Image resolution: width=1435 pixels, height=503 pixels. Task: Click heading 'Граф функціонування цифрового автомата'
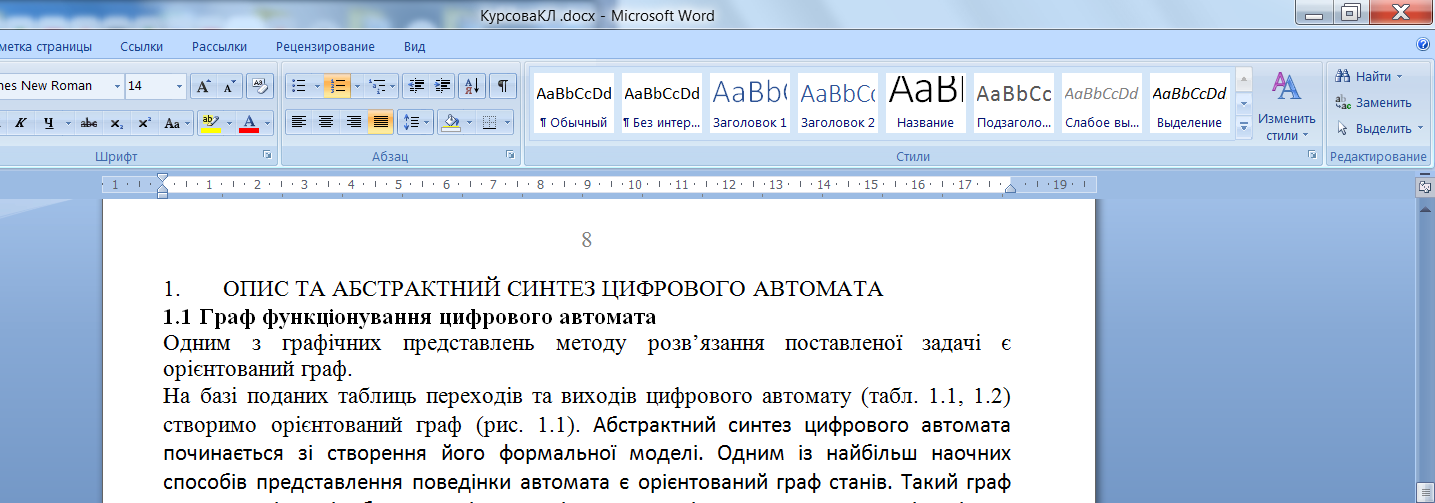coord(428,317)
